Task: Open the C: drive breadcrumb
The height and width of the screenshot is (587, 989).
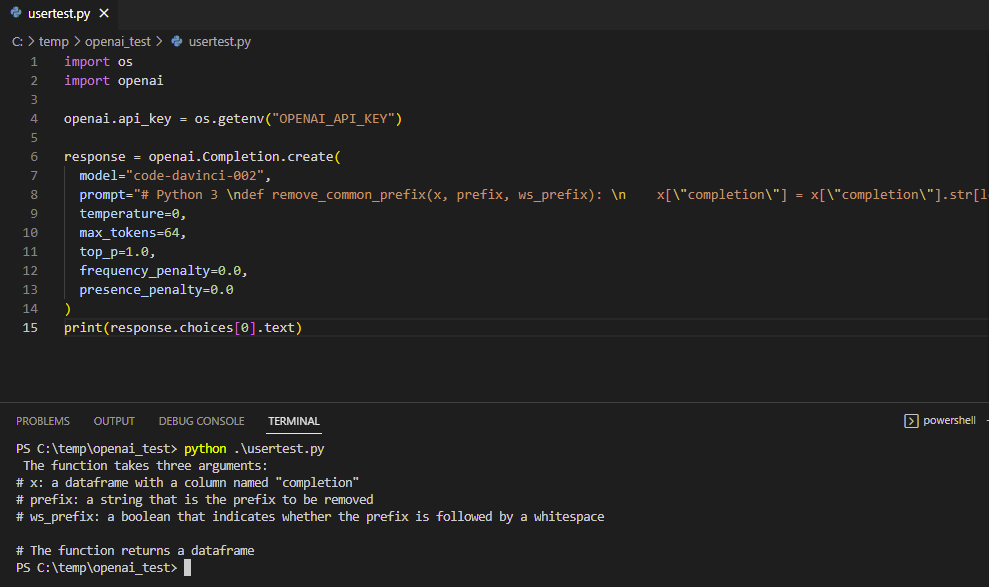Action: click(x=17, y=42)
